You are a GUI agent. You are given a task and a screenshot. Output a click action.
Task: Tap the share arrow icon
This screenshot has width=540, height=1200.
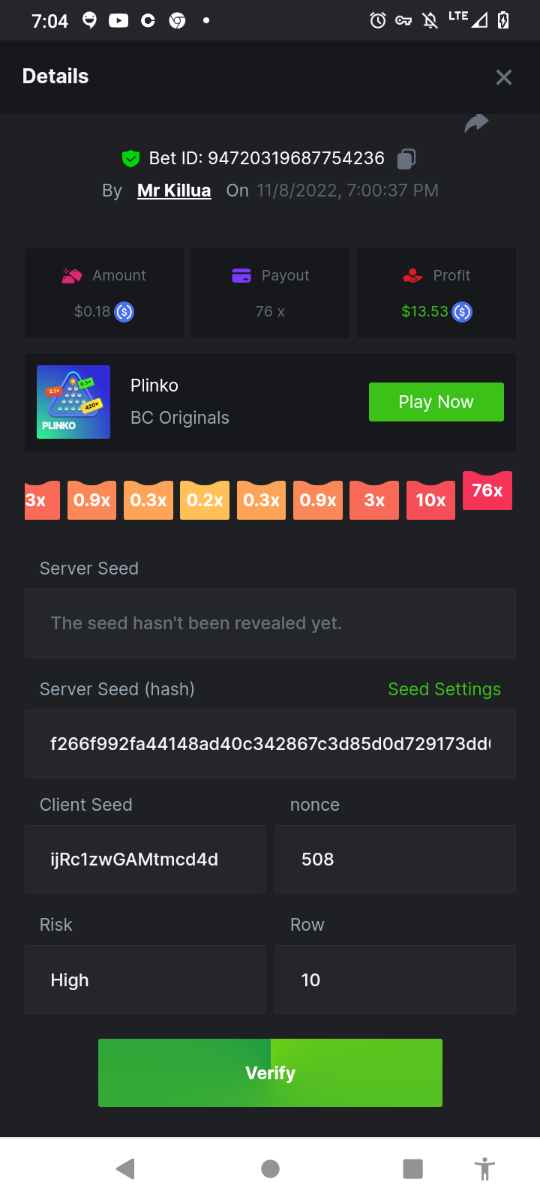476,123
